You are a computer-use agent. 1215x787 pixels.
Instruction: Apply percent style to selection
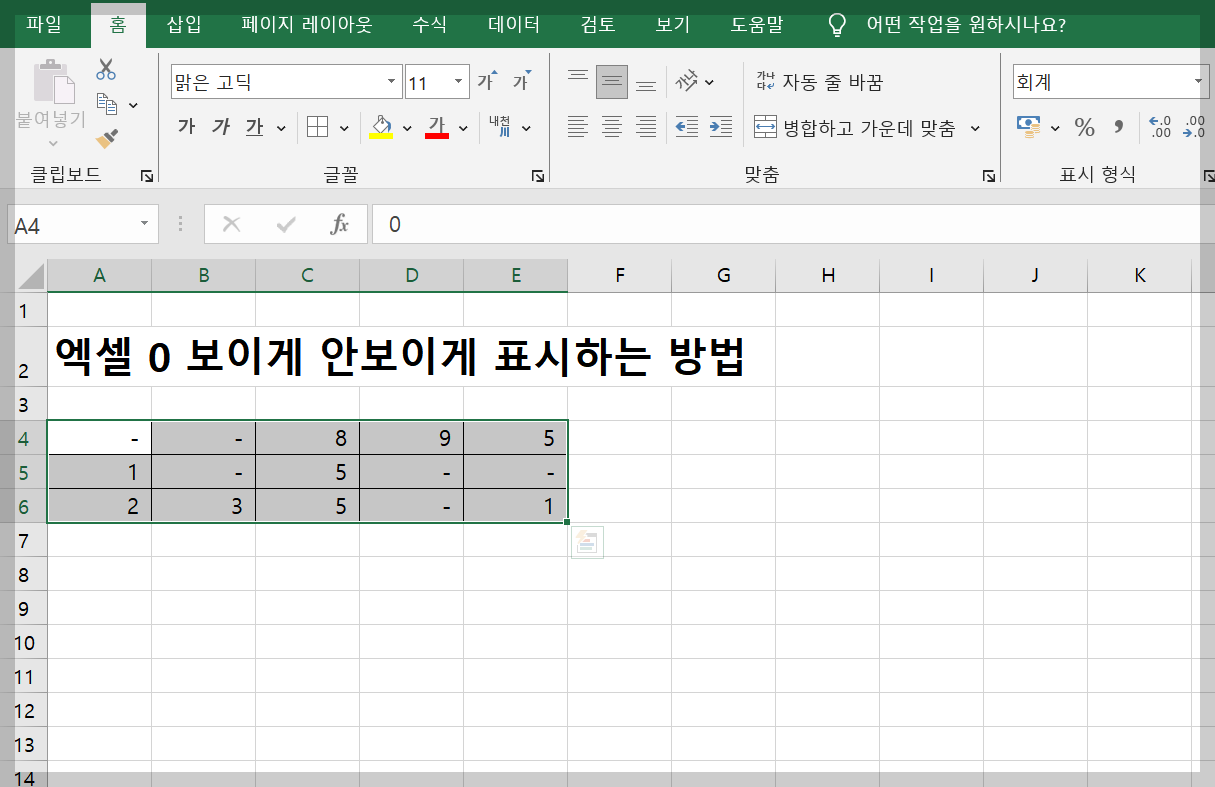pos(1083,128)
